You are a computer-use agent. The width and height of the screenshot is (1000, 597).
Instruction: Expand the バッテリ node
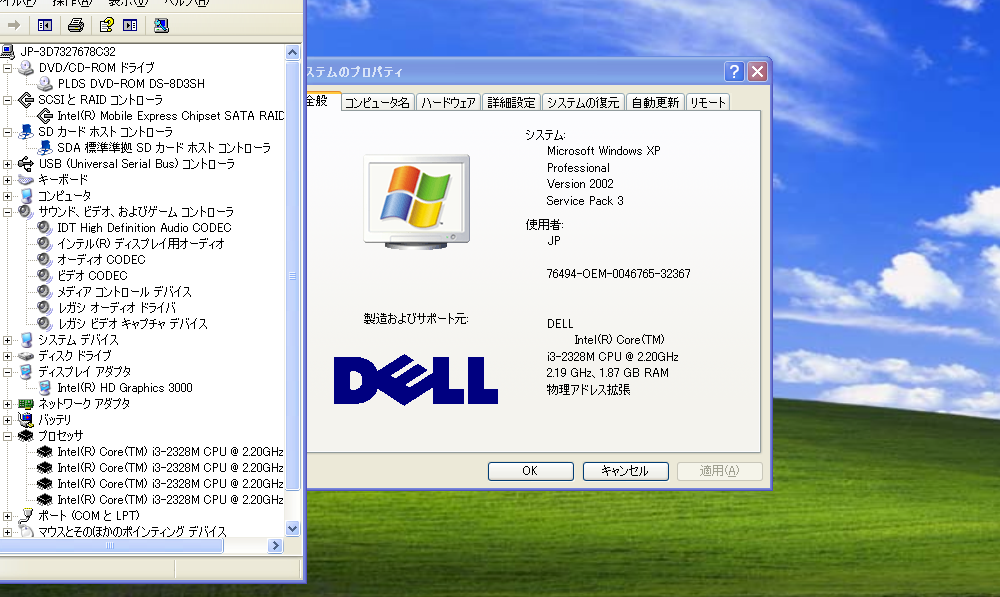[8, 420]
